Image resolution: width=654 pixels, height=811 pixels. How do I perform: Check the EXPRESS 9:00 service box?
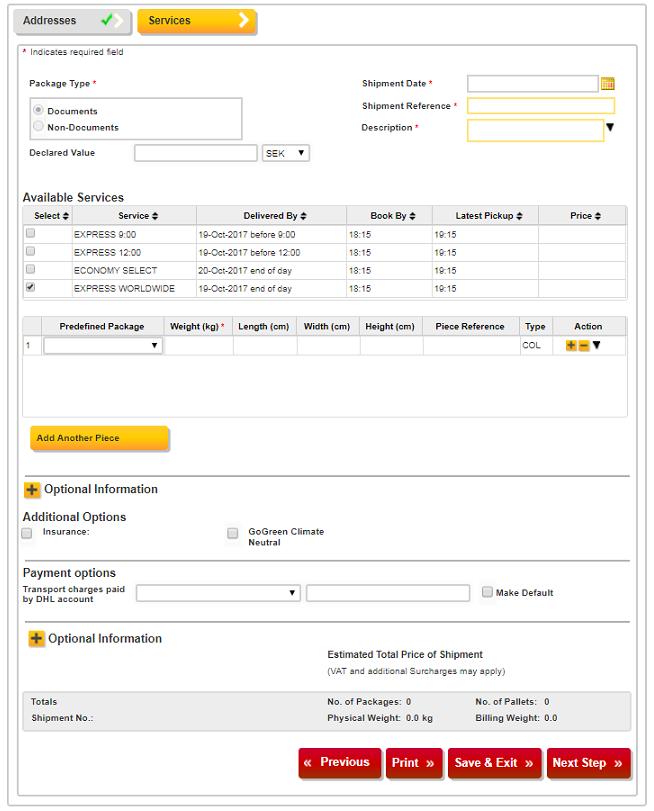31,233
